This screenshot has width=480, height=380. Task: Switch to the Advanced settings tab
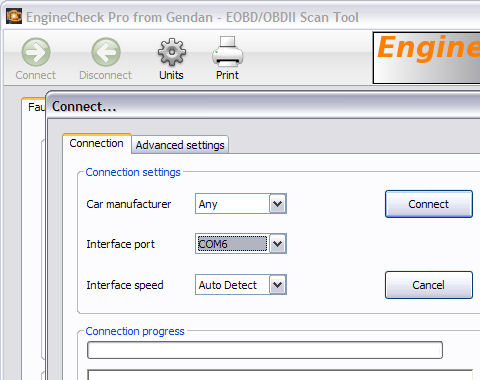180,145
